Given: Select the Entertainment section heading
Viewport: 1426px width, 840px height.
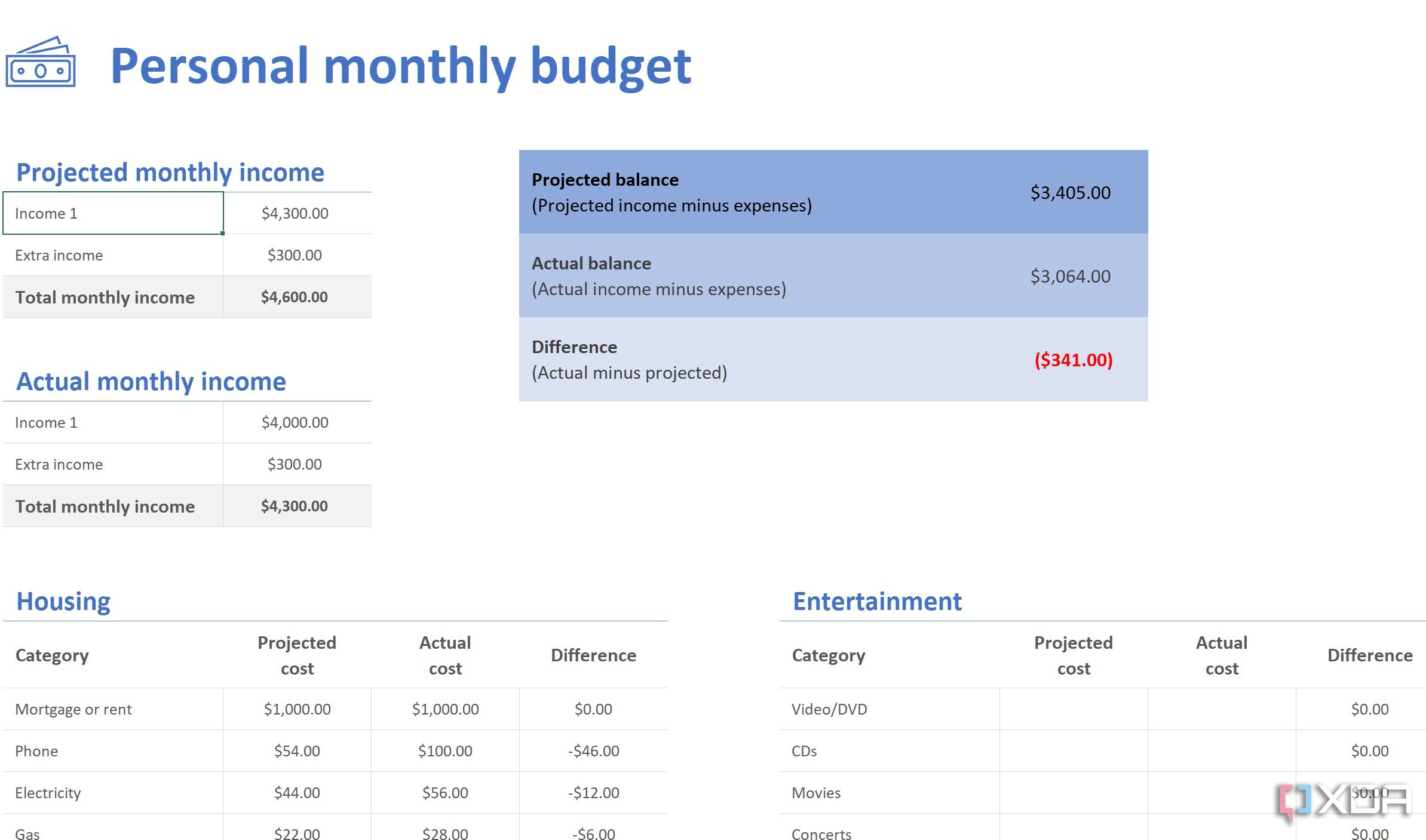Looking at the screenshot, I should point(877,602).
